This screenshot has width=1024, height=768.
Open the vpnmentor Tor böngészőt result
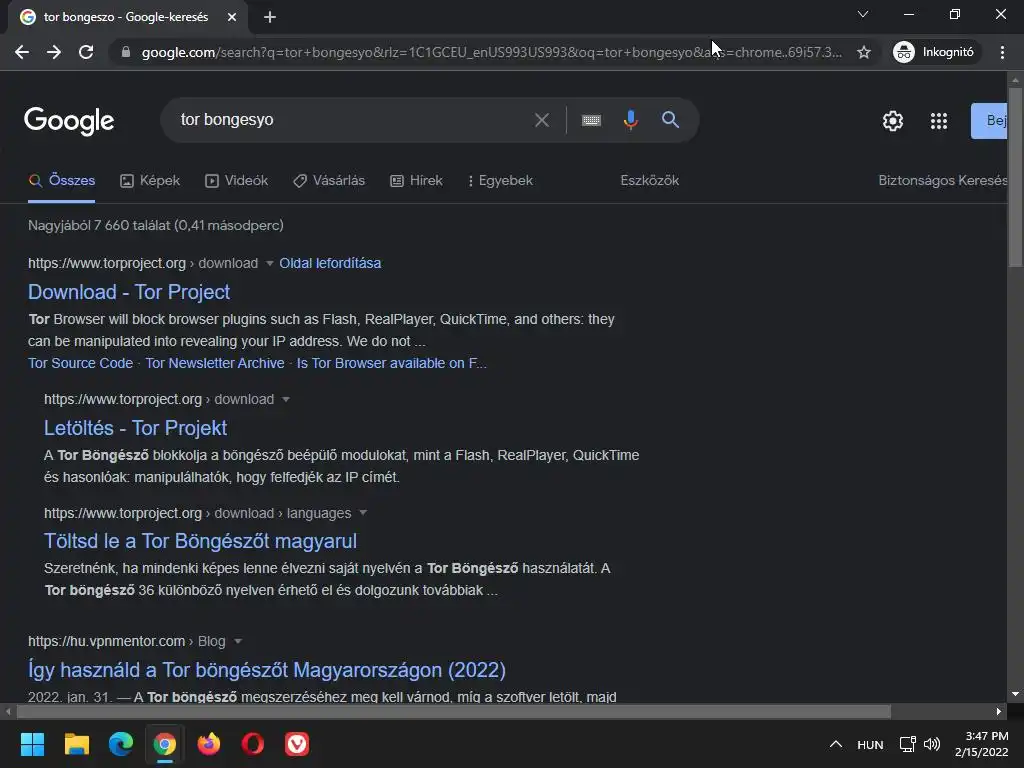(266, 670)
